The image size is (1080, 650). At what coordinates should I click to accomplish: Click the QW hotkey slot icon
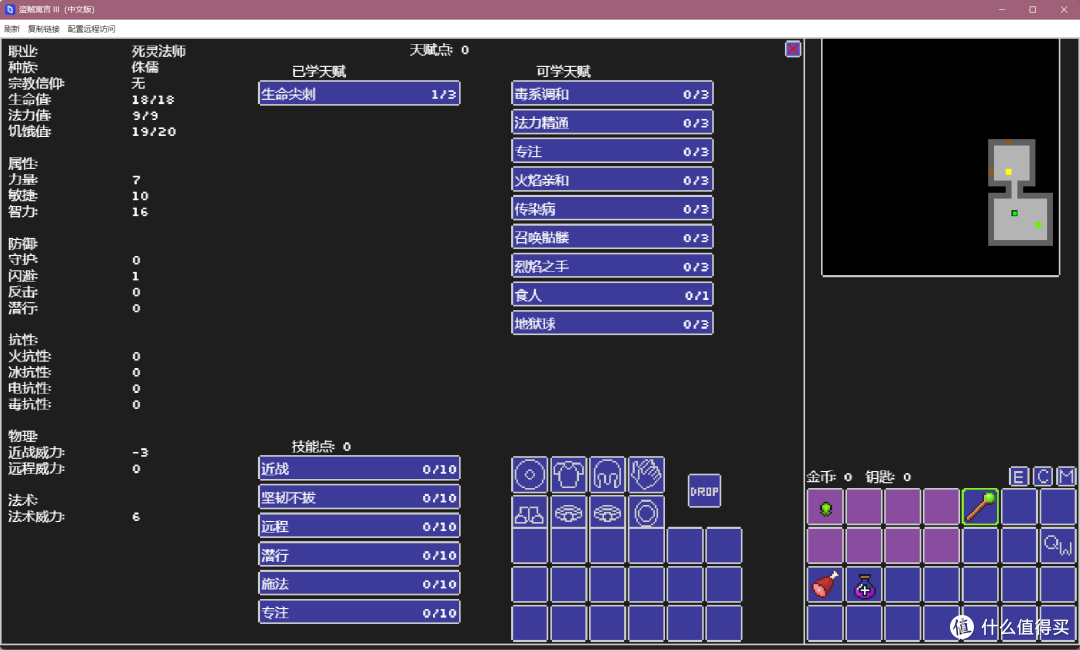pyautogui.click(x=1057, y=546)
